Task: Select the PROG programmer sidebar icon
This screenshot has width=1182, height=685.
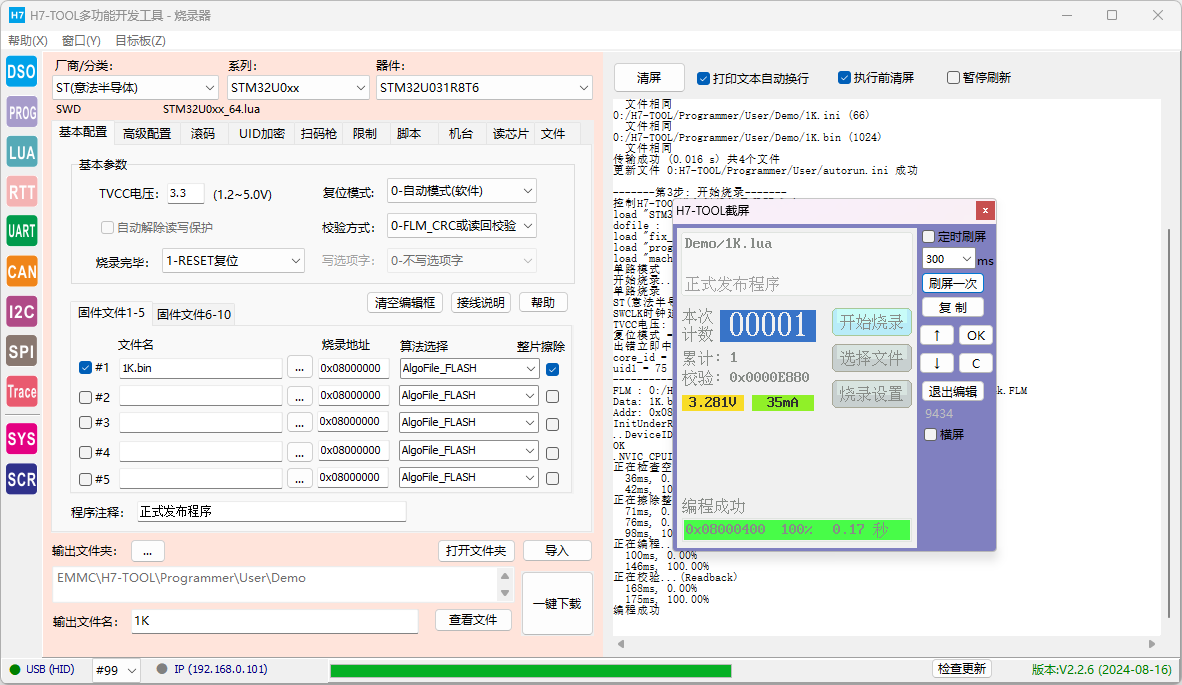Action: 21,112
